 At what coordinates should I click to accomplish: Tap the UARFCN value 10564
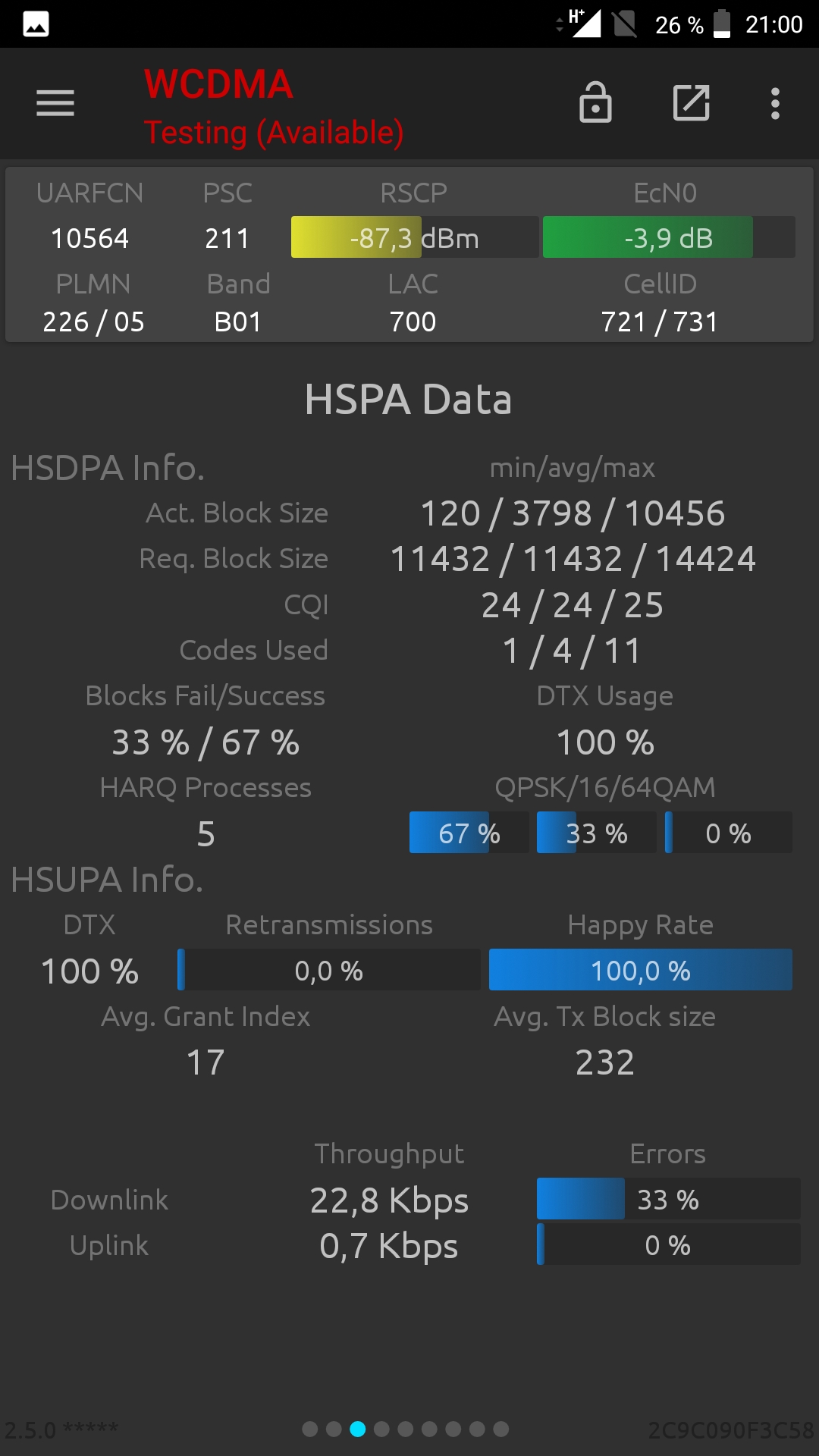tap(89, 239)
